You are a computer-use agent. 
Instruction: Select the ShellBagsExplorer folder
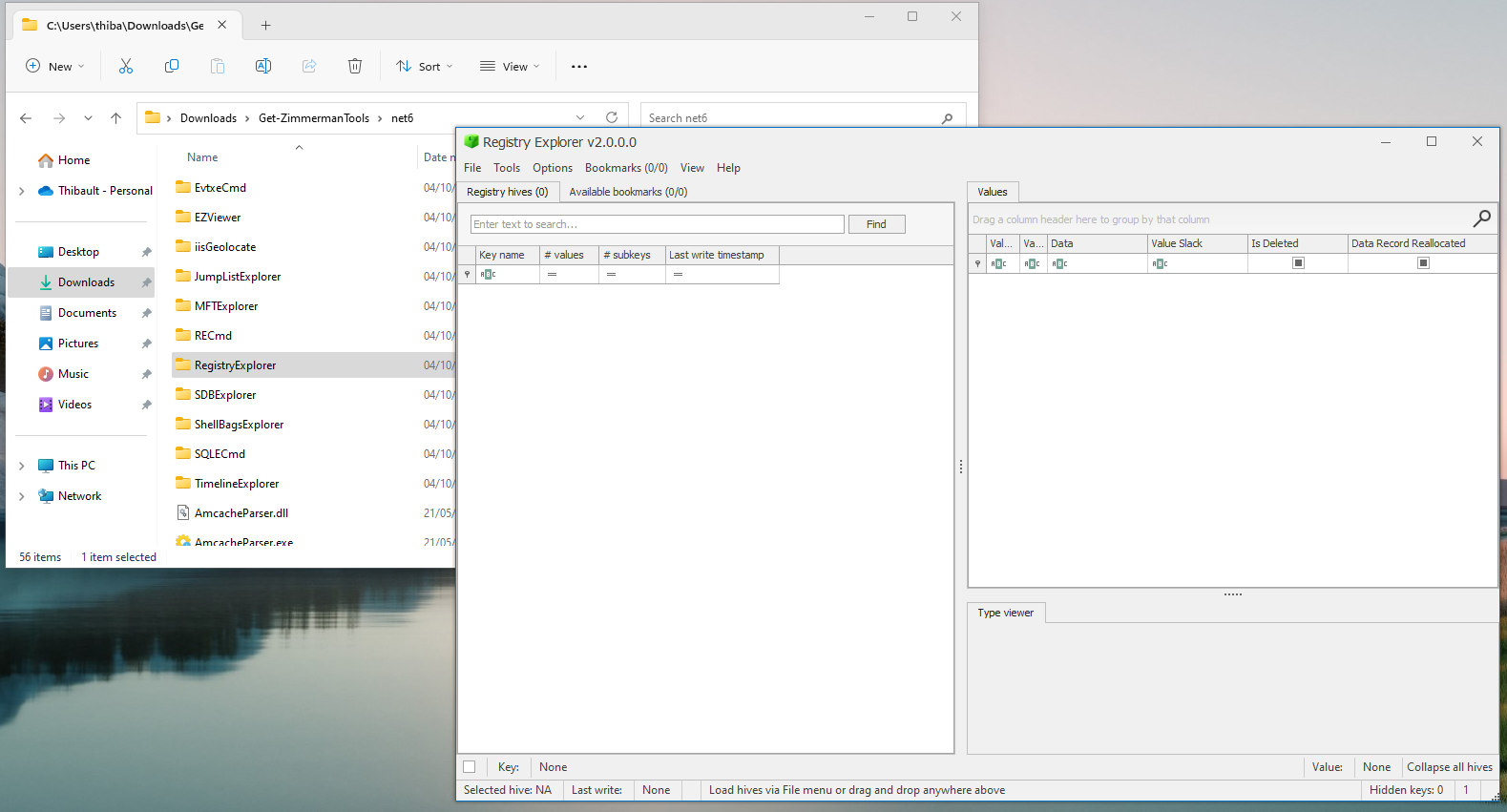[x=239, y=425]
